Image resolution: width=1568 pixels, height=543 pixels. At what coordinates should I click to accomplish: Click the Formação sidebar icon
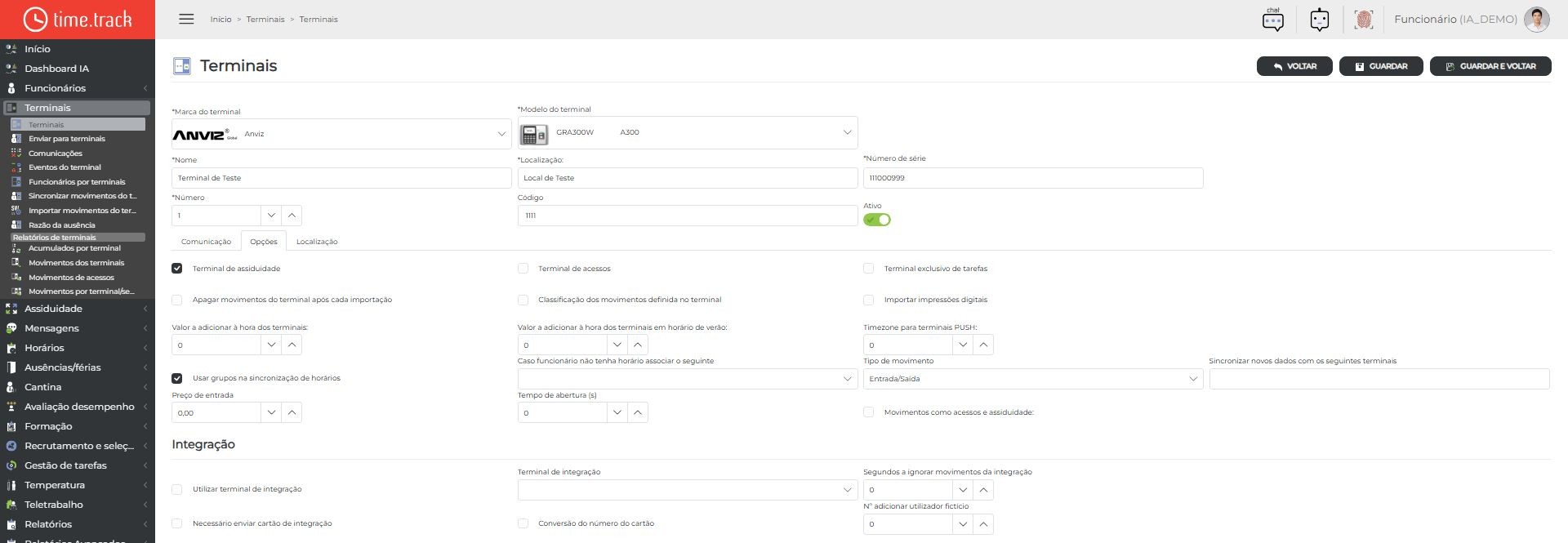11,426
